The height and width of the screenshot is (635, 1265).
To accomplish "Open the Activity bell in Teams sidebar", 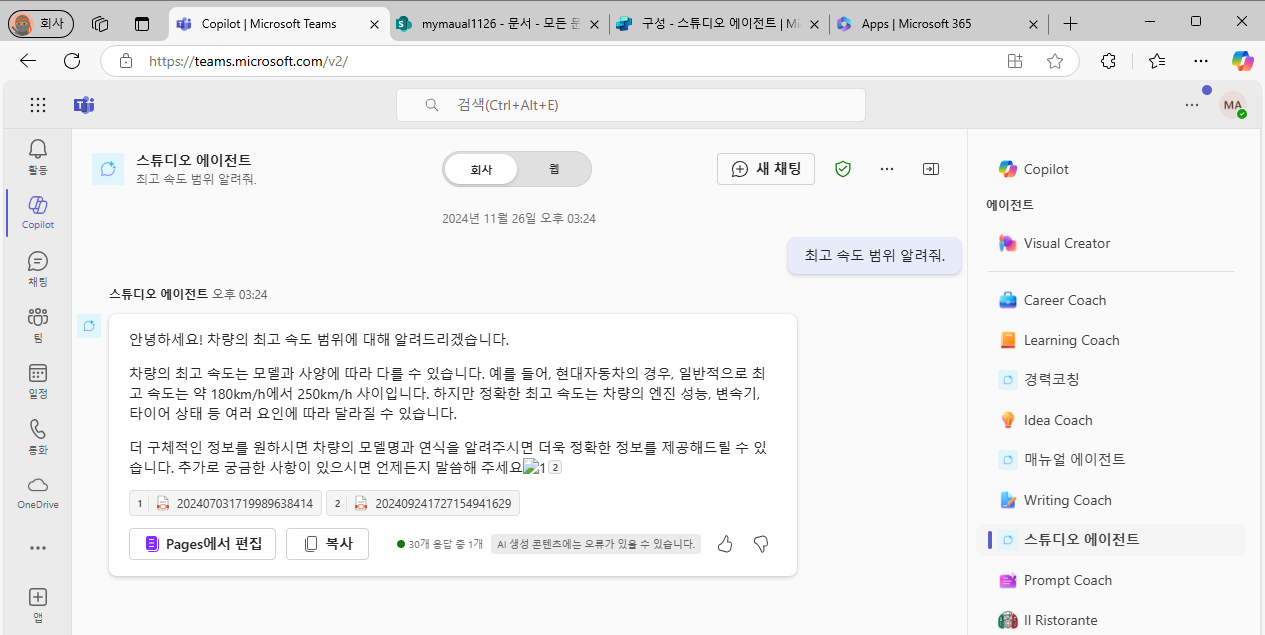I will click(38, 156).
